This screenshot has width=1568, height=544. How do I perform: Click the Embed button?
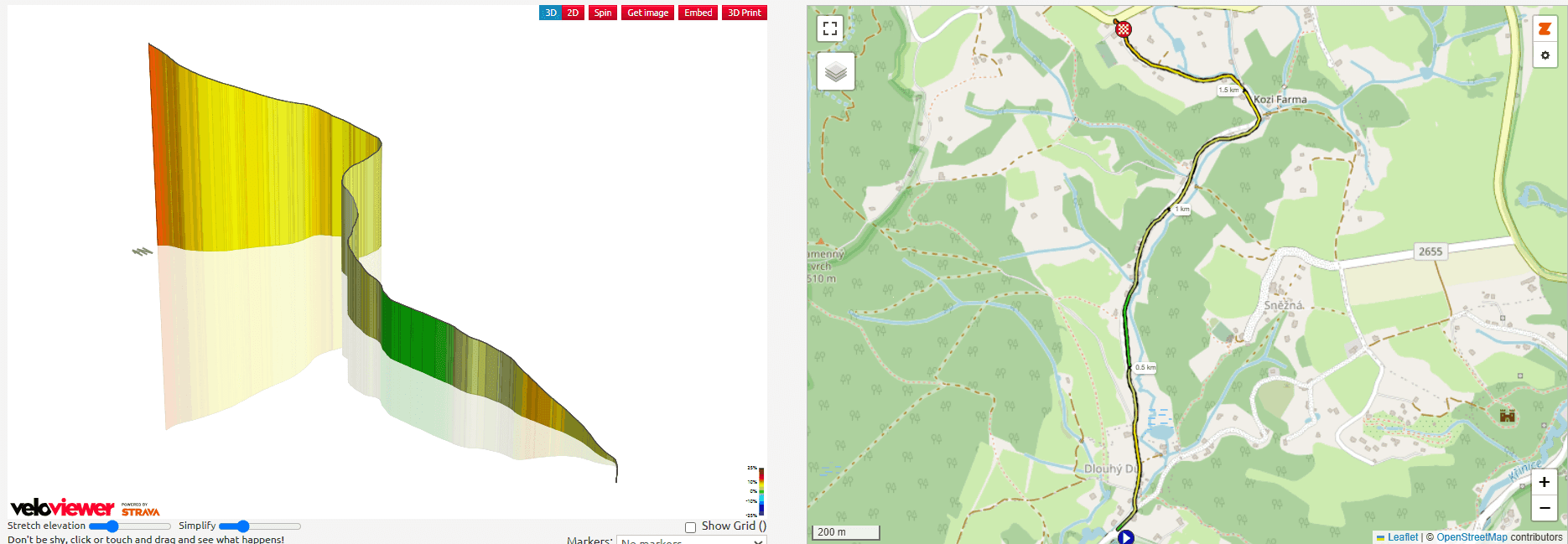[x=698, y=13]
